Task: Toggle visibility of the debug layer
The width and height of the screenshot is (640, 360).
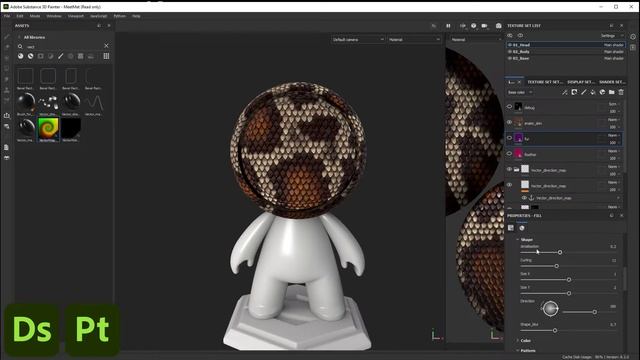Action: click(x=509, y=107)
